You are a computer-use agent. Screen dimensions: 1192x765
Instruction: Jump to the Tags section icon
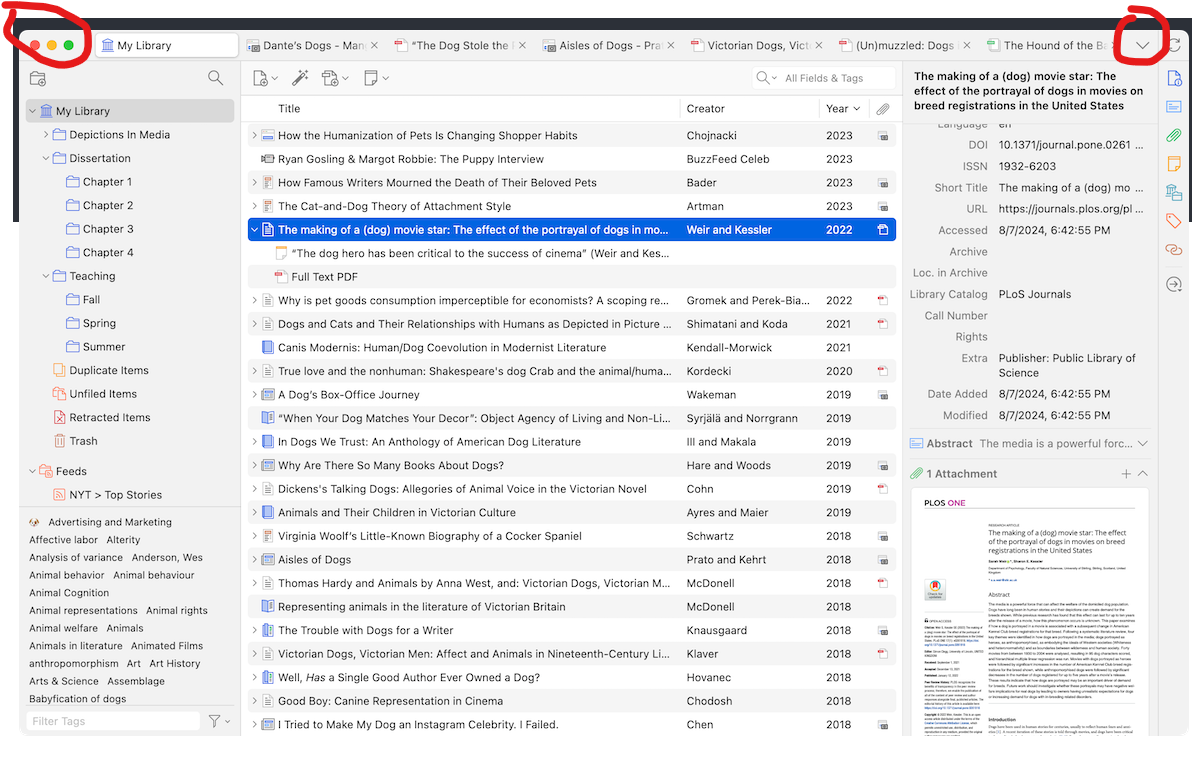tap(1174, 221)
